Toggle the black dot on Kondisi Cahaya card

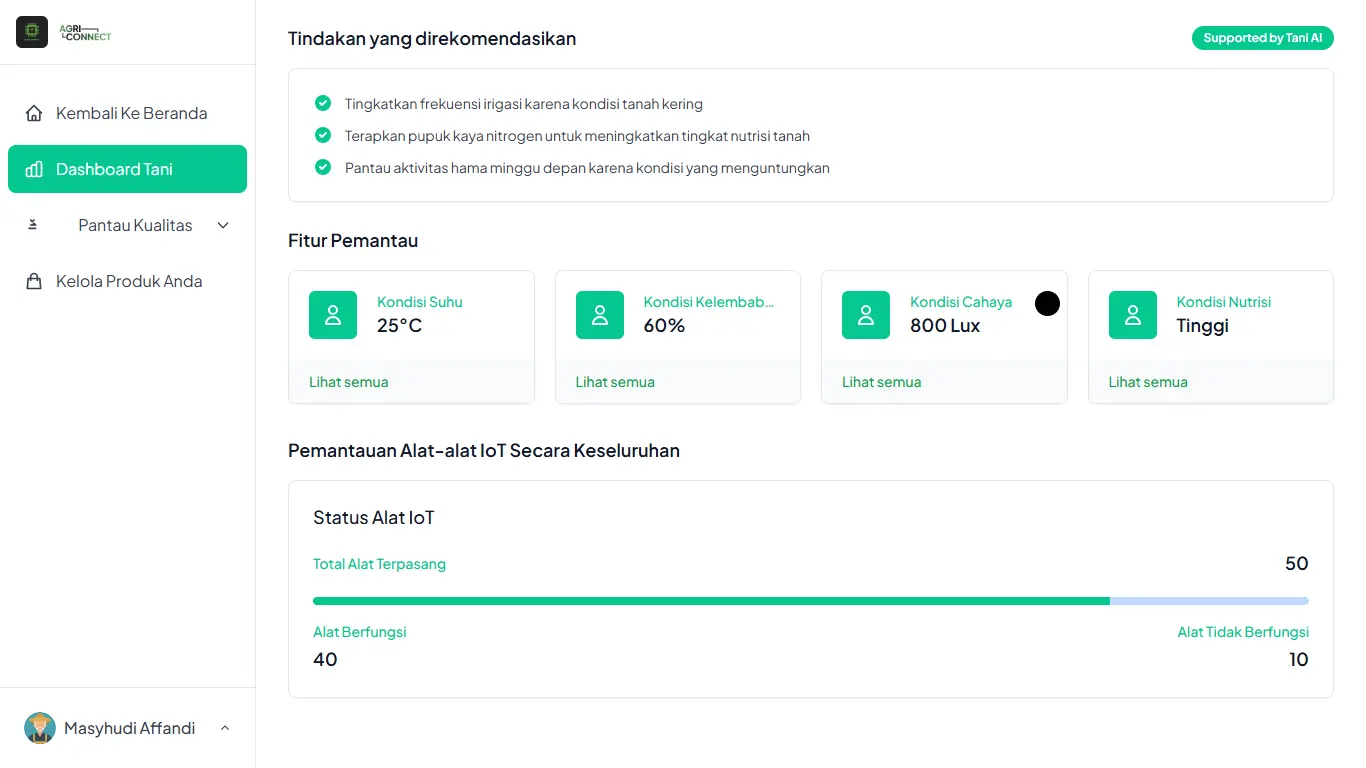click(x=1047, y=303)
